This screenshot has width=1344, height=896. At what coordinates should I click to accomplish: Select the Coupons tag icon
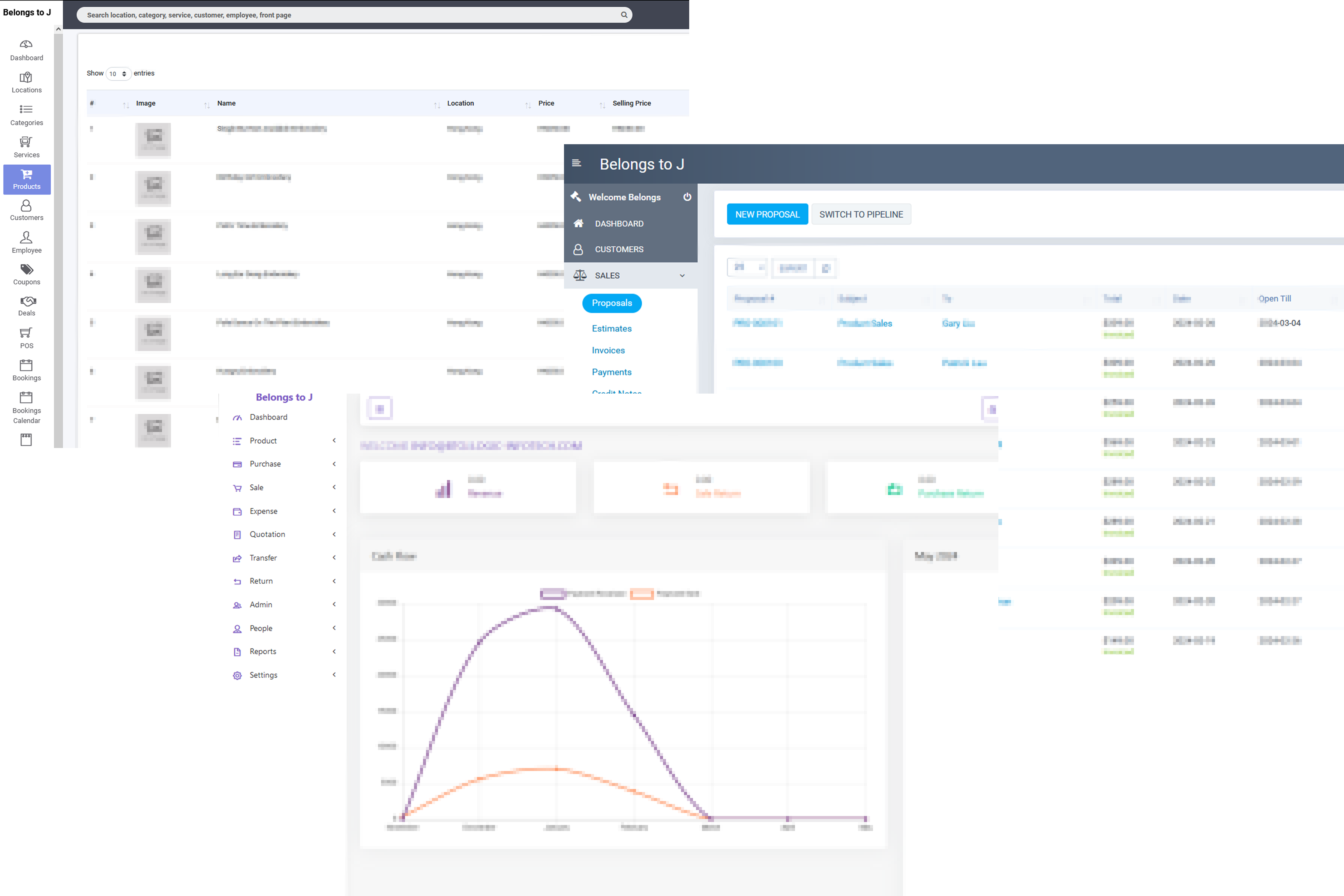pyautogui.click(x=26, y=269)
